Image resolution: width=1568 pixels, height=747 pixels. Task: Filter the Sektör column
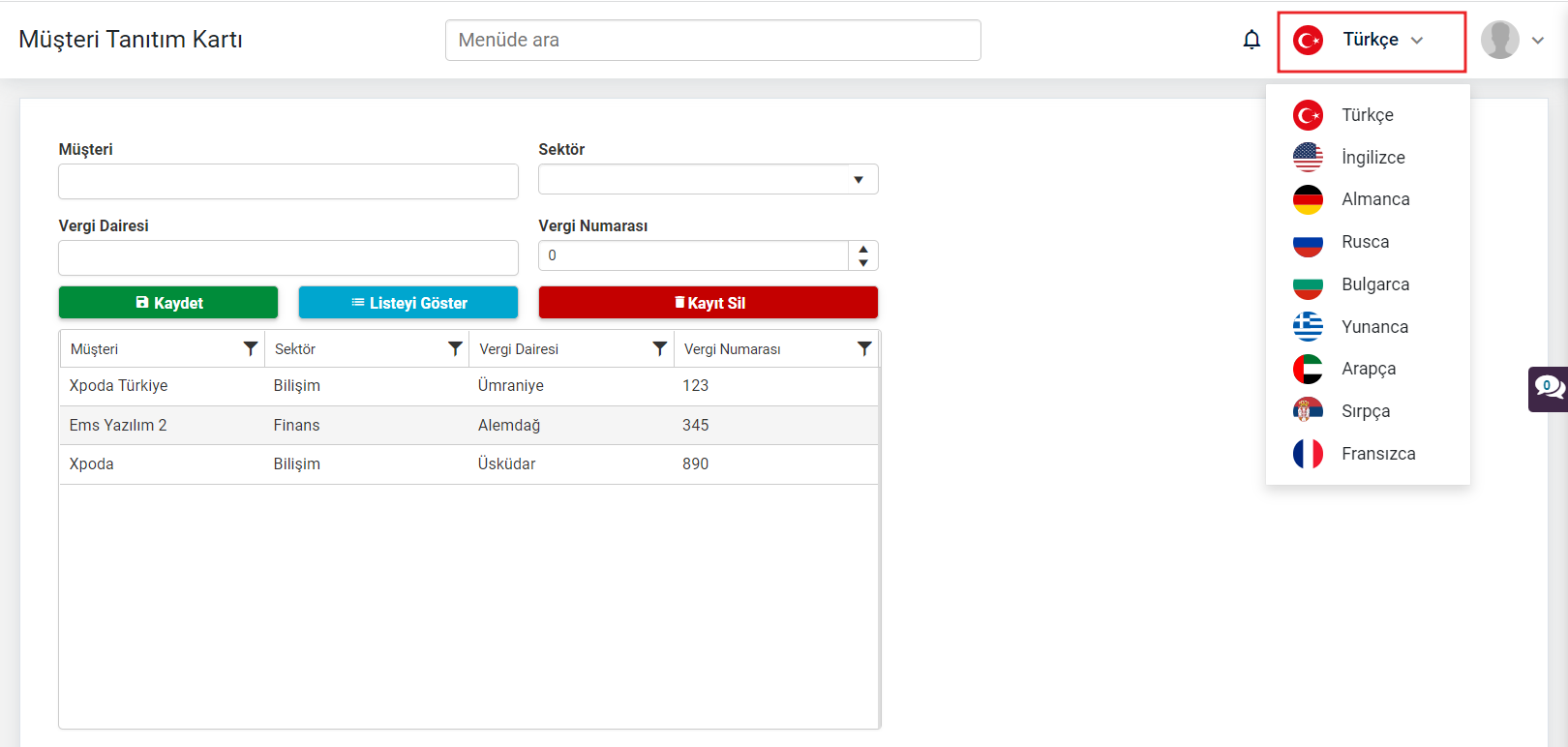tap(455, 348)
